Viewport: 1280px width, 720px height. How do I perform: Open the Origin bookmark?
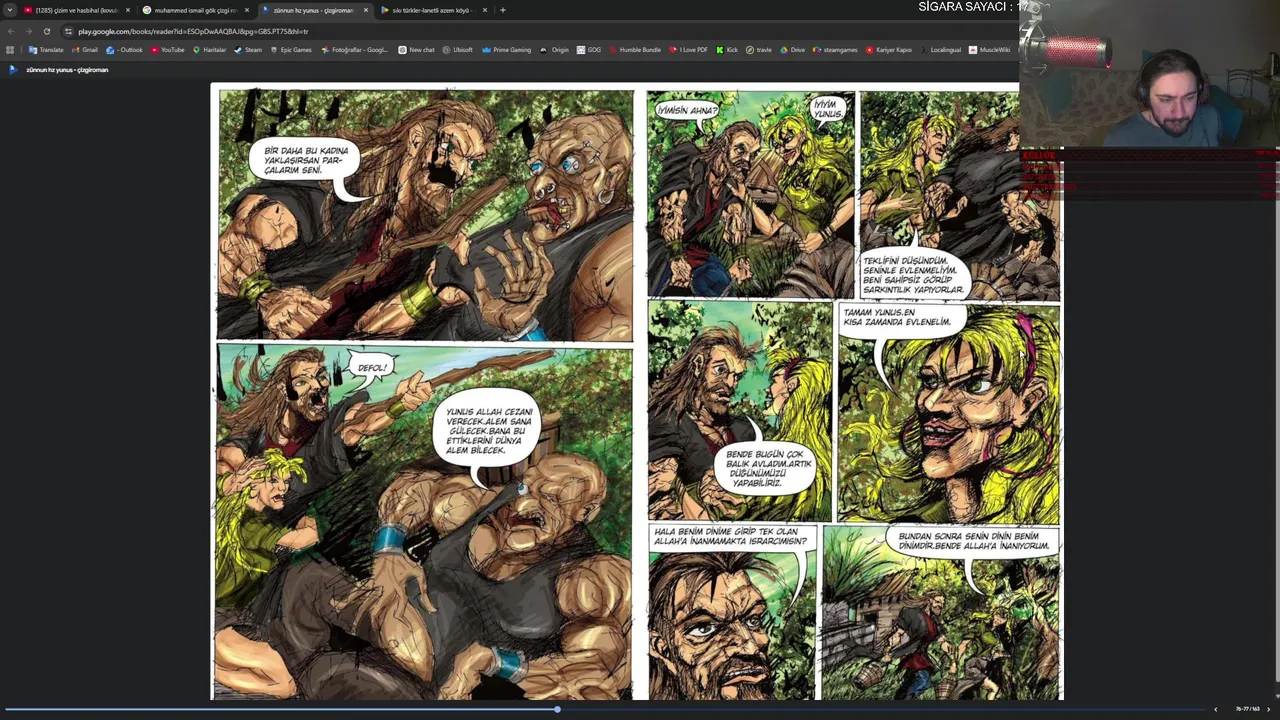click(x=554, y=50)
